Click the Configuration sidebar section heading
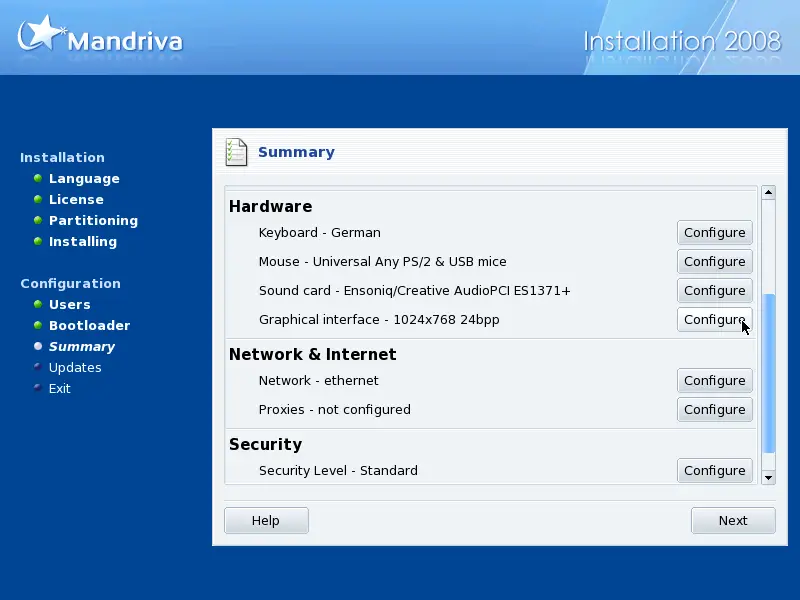The height and width of the screenshot is (600, 800). (x=70, y=283)
